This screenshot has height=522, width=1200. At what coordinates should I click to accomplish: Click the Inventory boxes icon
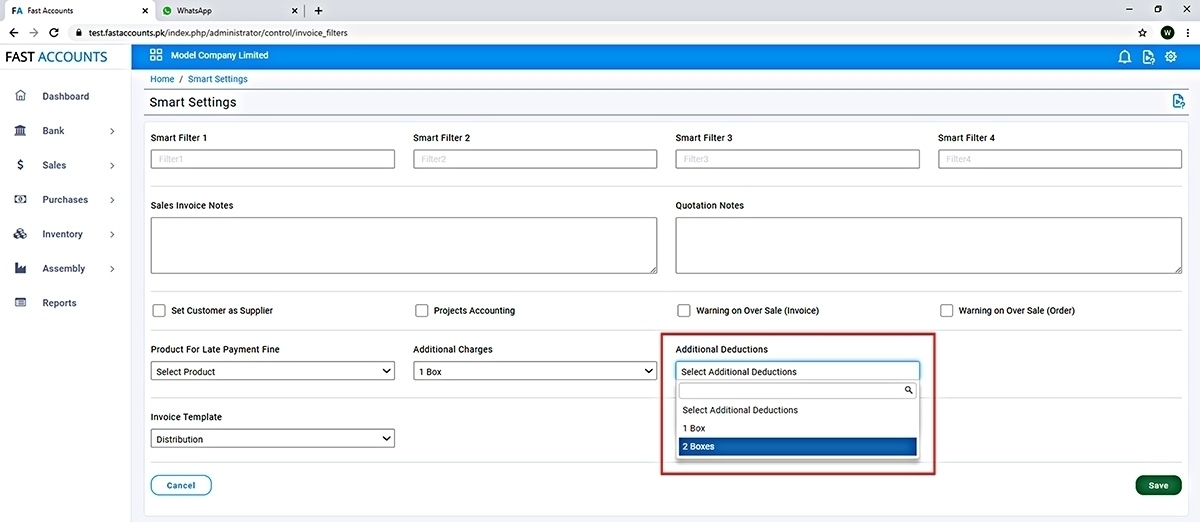(20, 234)
